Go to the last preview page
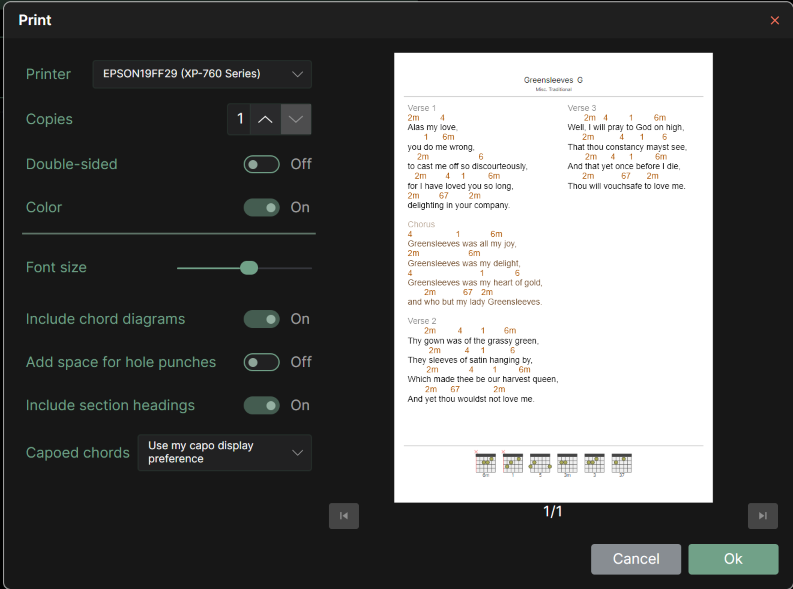793x589 pixels. pyautogui.click(x=763, y=516)
